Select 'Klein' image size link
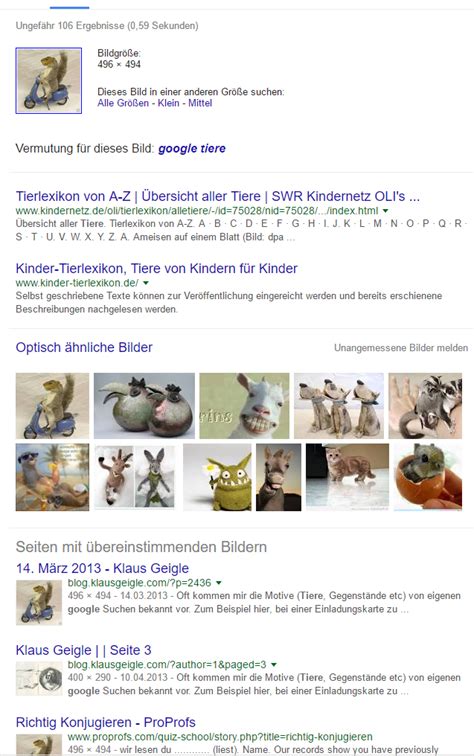This screenshot has width=474, height=756. point(168,103)
